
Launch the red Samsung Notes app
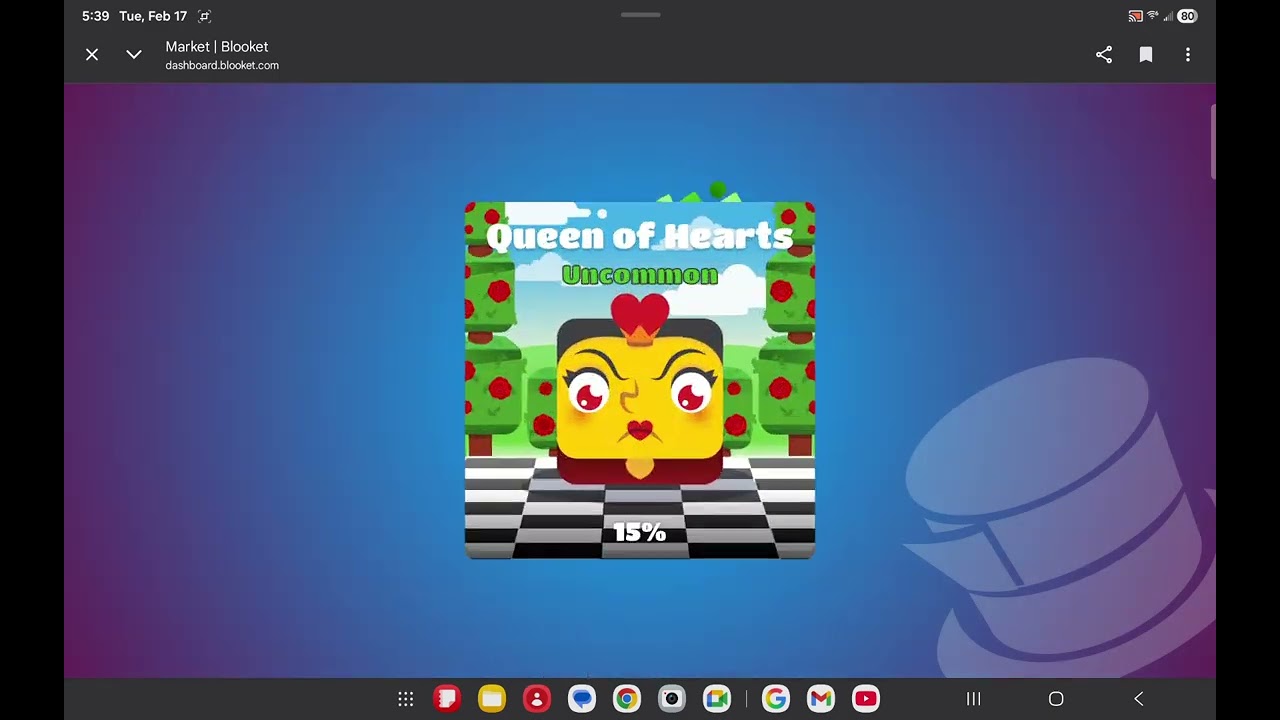447,699
